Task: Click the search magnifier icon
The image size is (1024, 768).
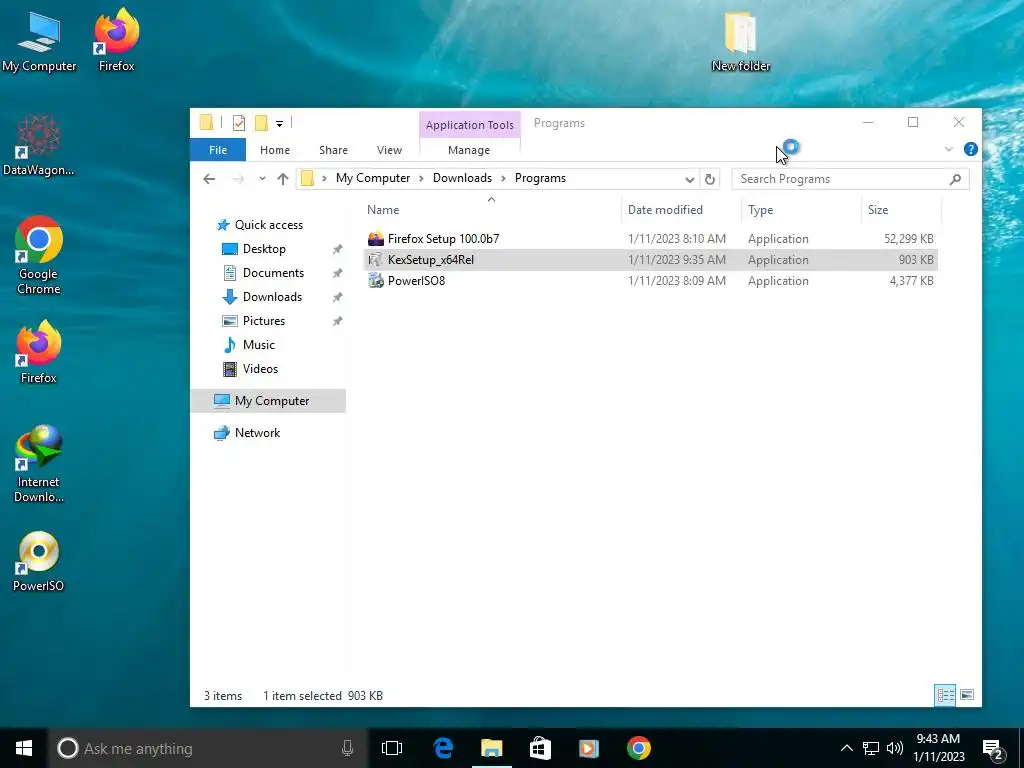Action: coord(955,179)
